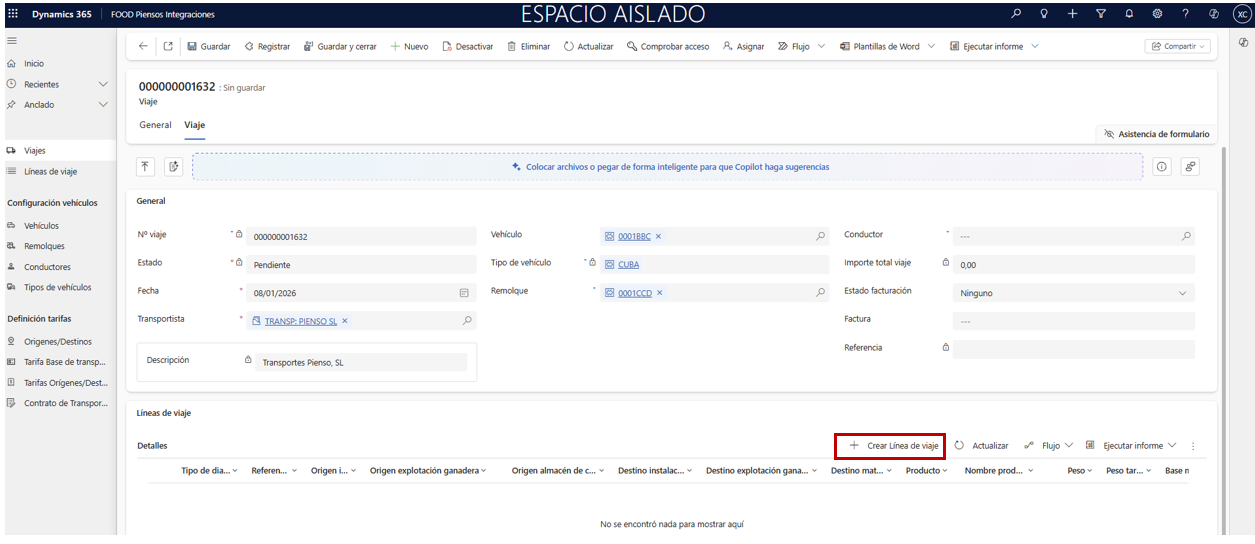Collapse the left navigation hamburger menu
The image size is (1255, 544).
coord(12,41)
